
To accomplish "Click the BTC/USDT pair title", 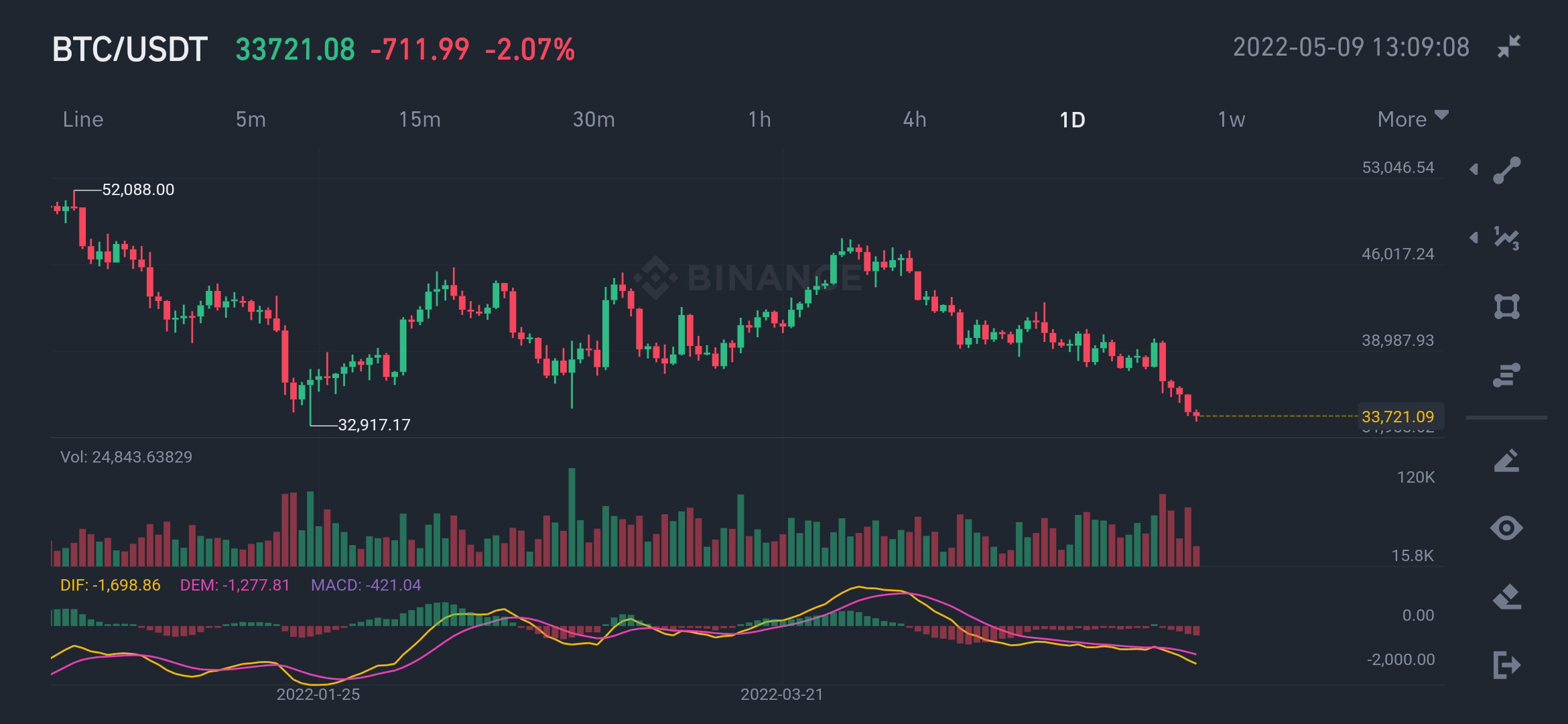I will [x=130, y=50].
